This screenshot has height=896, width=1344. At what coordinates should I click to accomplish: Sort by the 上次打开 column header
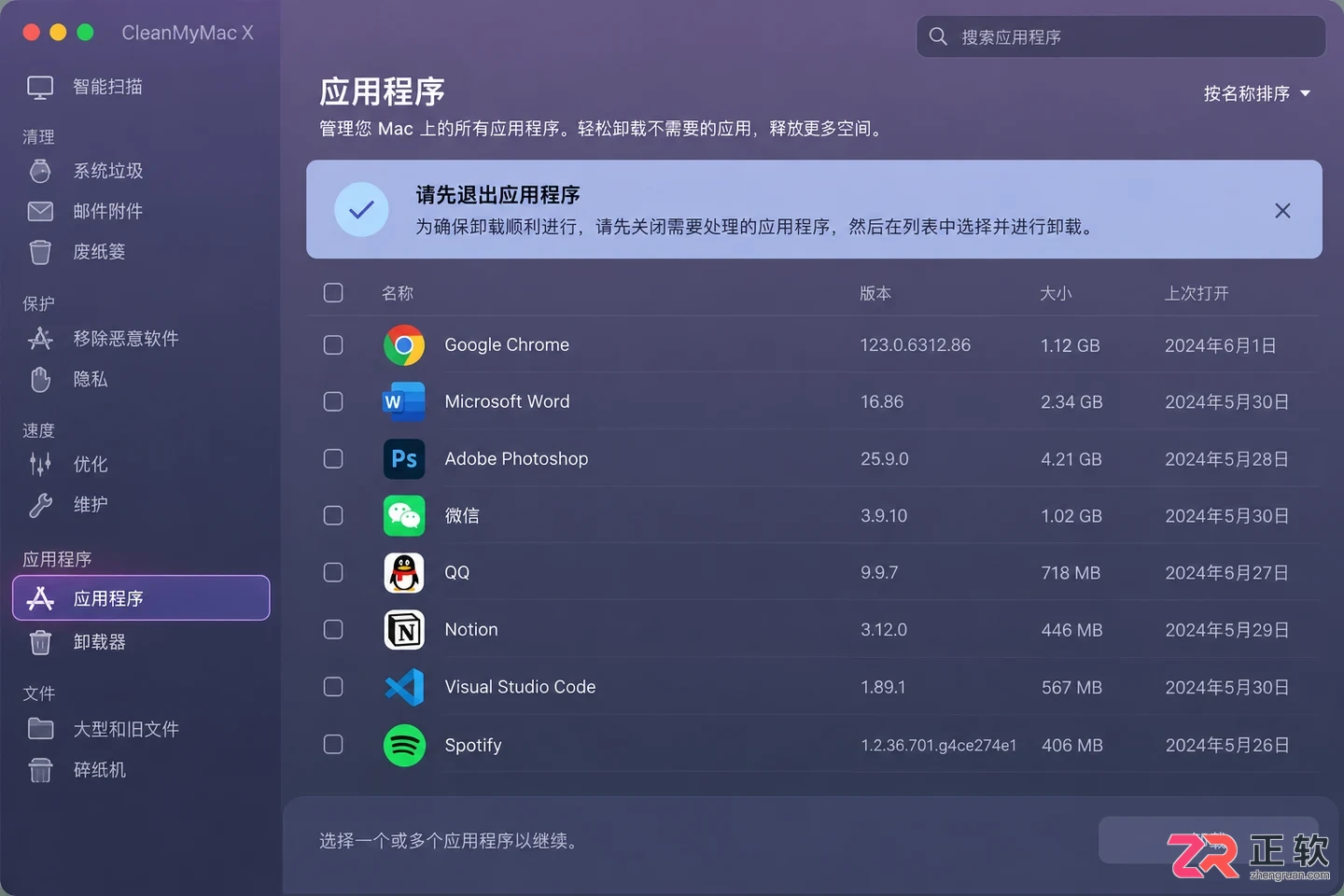click(1197, 293)
